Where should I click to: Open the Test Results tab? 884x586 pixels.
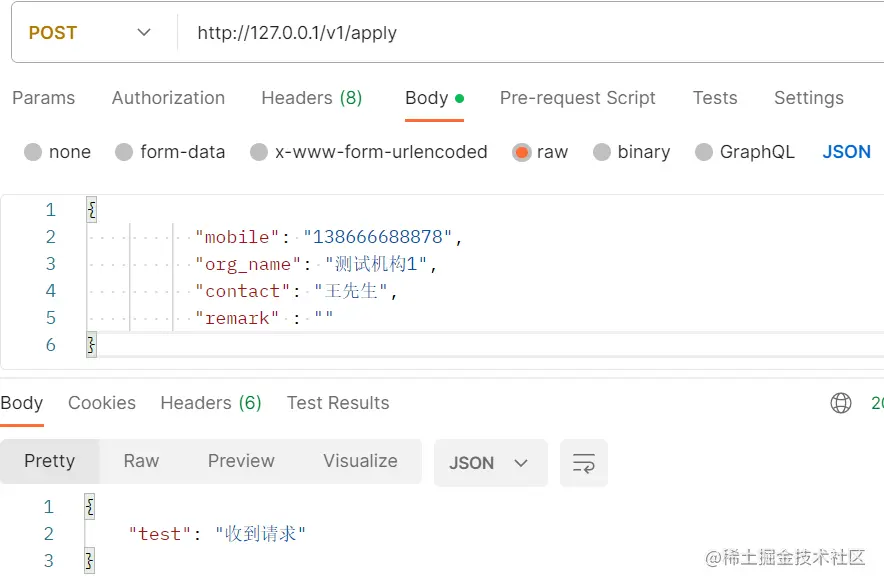[338, 403]
